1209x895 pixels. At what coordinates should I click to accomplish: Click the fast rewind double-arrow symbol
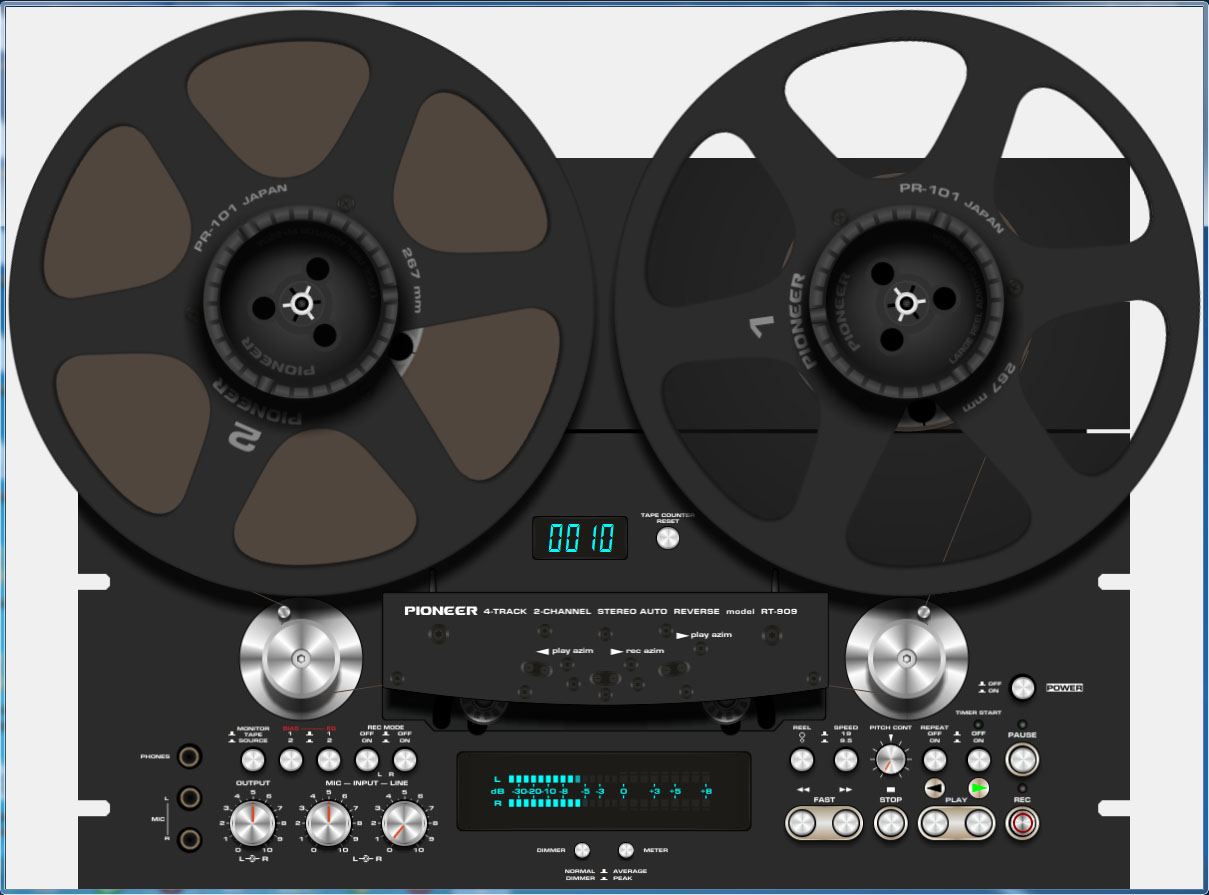click(802, 789)
